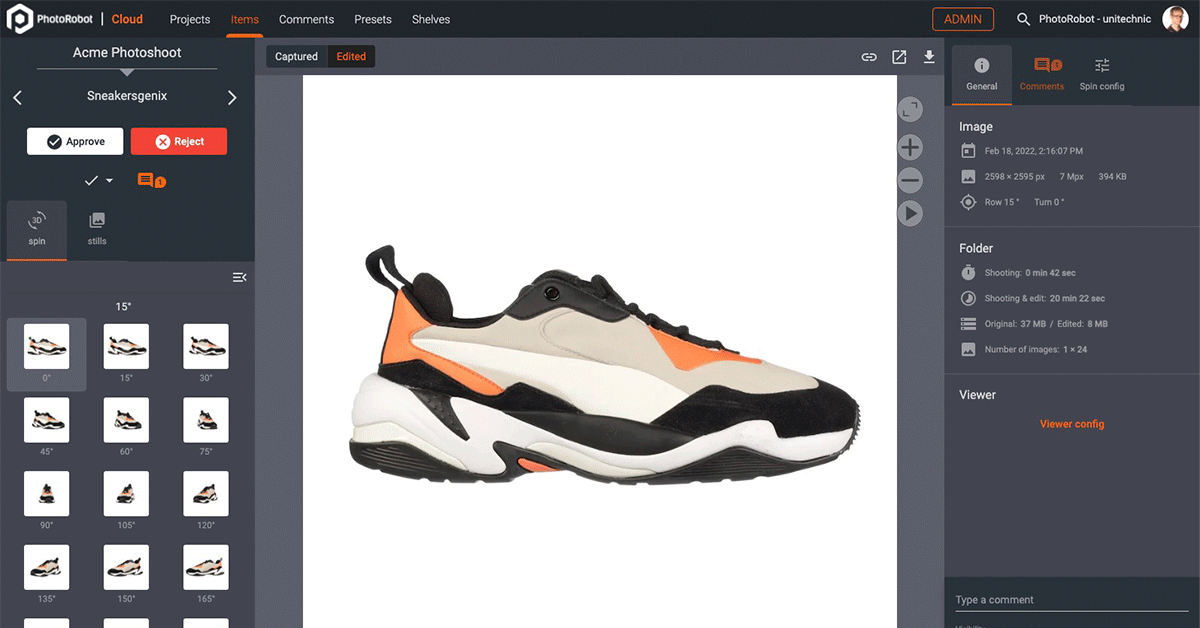
Task: Collapse the thumbnail list menu icon
Action: (239, 277)
